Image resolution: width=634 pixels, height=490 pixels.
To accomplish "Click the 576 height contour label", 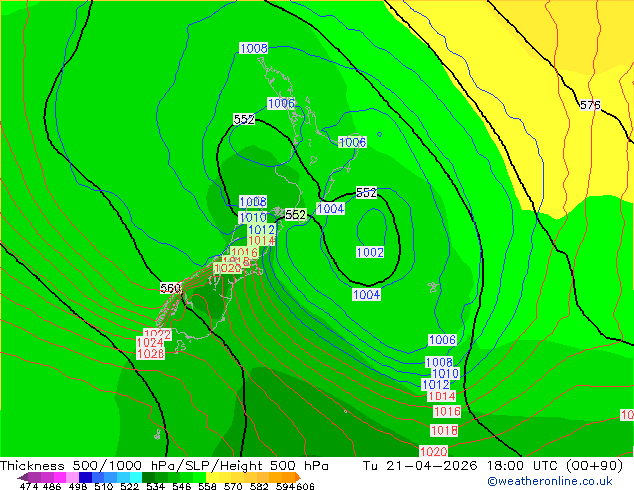I will 590,105.
